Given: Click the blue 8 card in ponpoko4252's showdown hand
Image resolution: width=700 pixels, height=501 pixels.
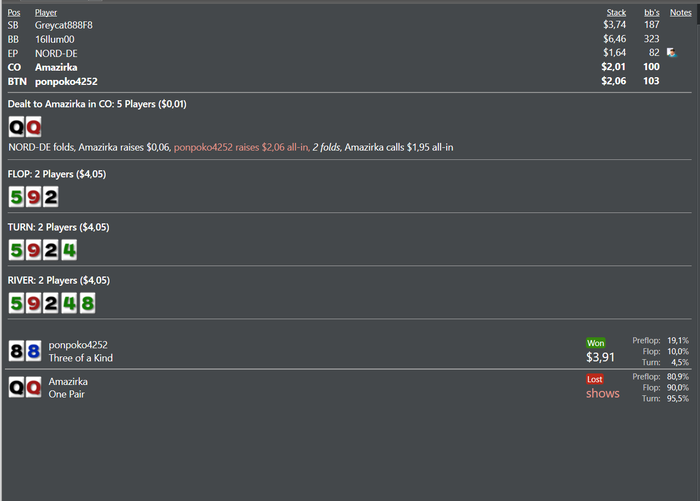Looking at the screenshot, I should coord(34,351).
